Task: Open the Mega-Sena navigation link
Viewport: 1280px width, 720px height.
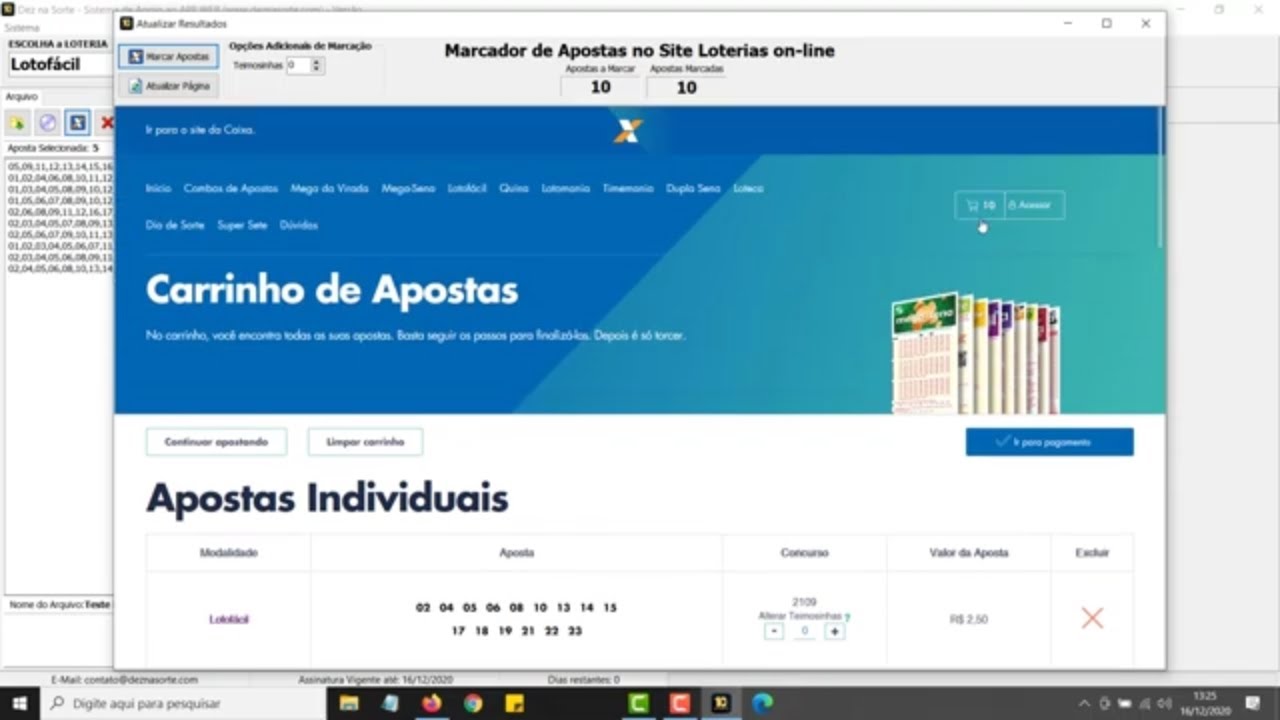Action: 408,188
